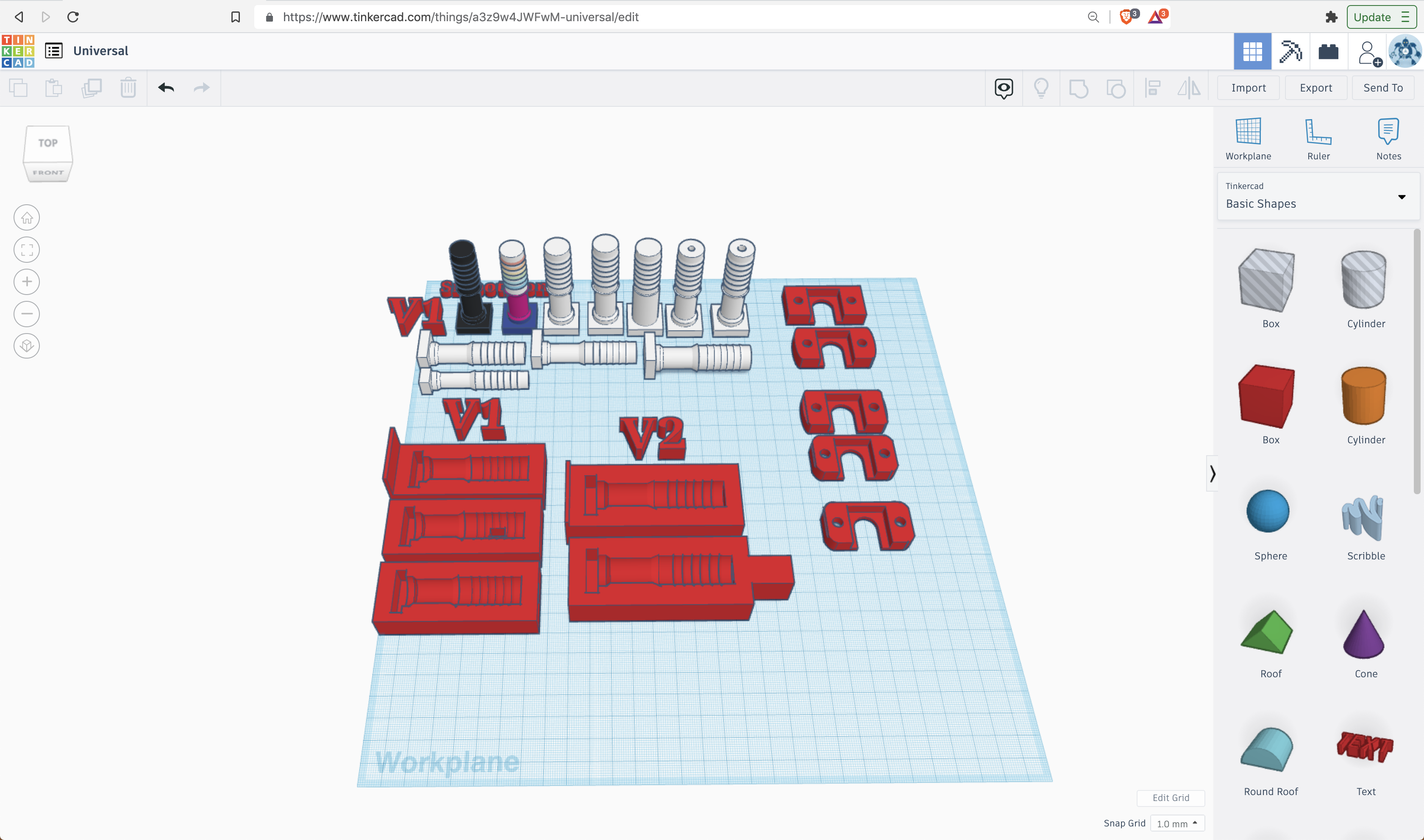Open the Export menu
The height and width of the screenshot is (840, 1424).
(x=1316, y=88)
